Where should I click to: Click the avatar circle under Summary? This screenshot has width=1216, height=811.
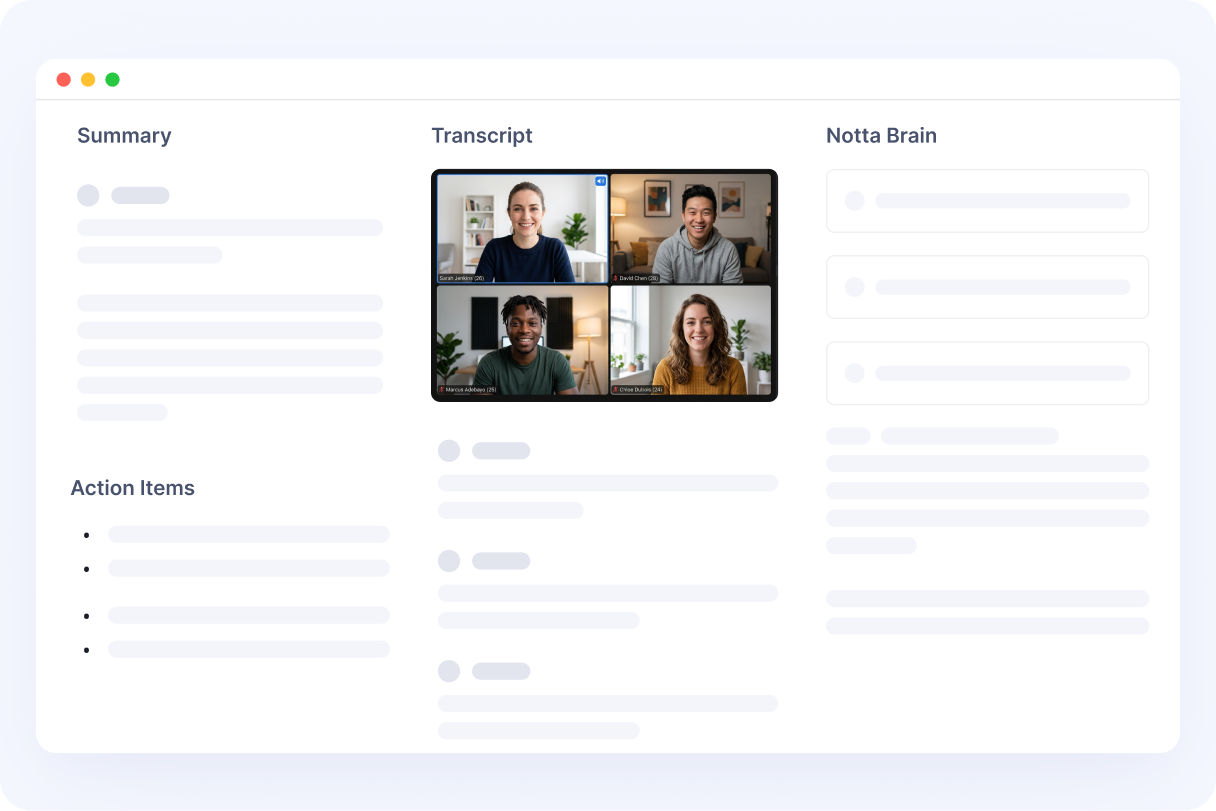point(88,195)
